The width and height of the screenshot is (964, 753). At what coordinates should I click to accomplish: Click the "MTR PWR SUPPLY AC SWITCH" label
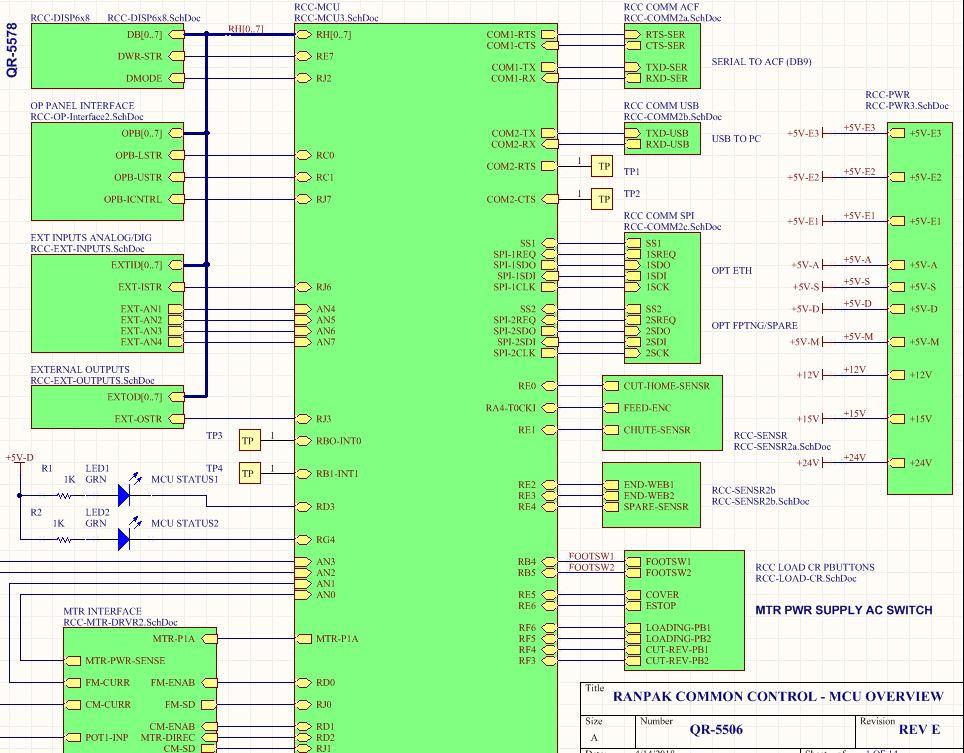pyautogui.click(x=844, y=610)
